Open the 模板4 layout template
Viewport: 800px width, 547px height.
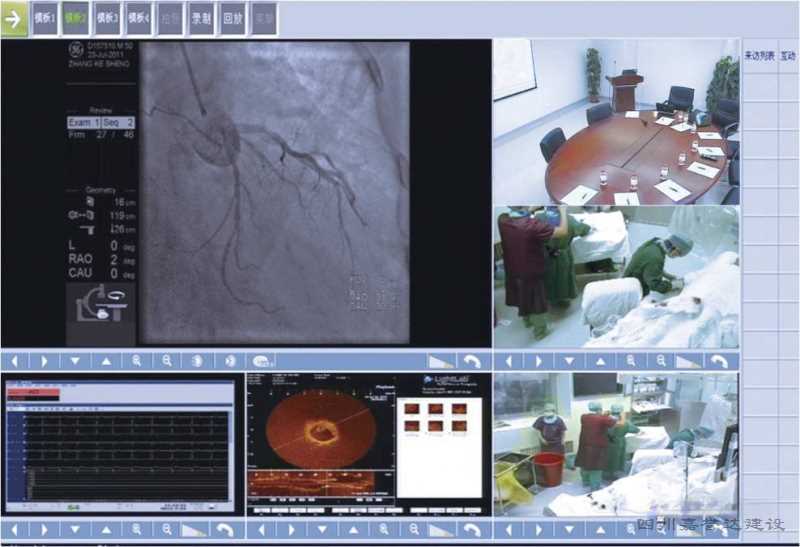138,18
